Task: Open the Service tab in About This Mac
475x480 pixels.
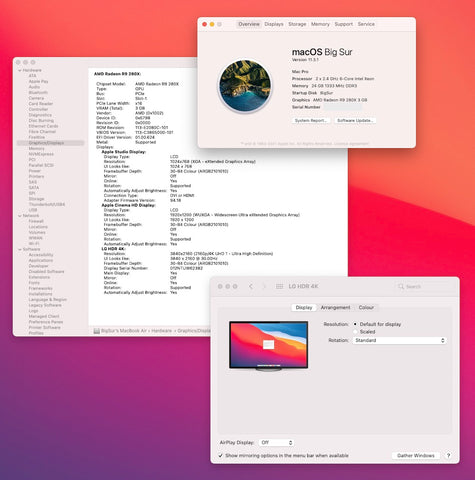Action: 366,24
